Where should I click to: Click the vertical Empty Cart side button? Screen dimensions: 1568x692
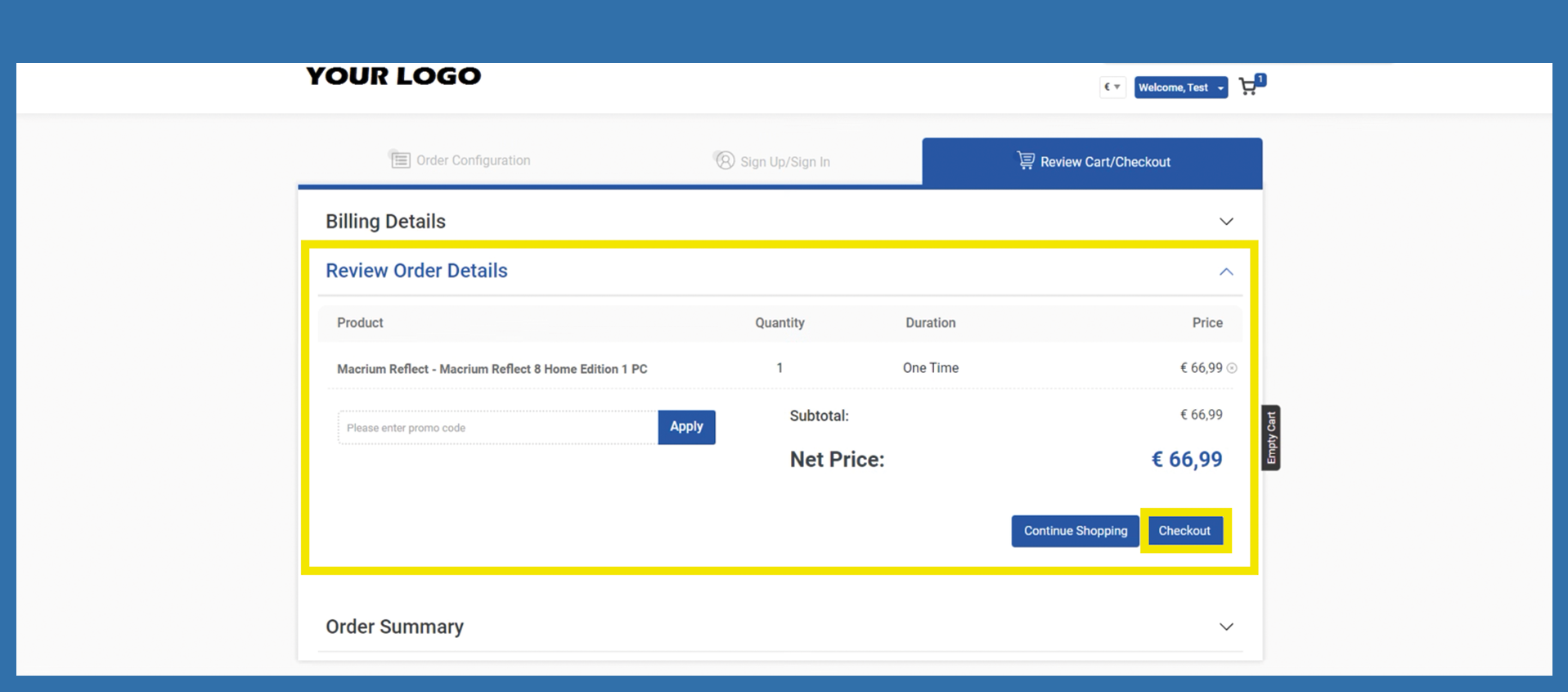tap(1270, 438)
